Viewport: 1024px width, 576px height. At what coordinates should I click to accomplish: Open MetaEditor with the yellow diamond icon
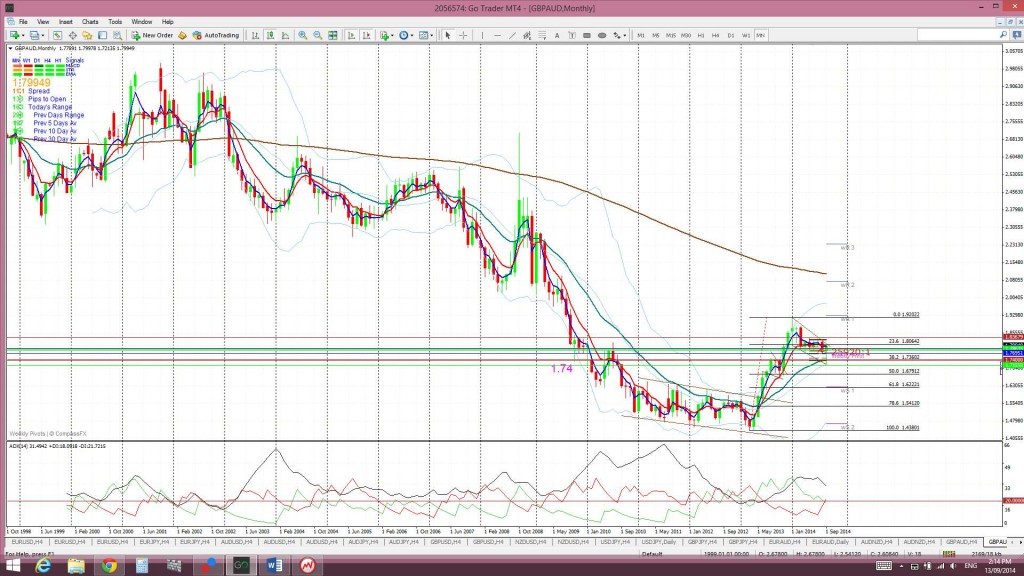tap(182, 35)
